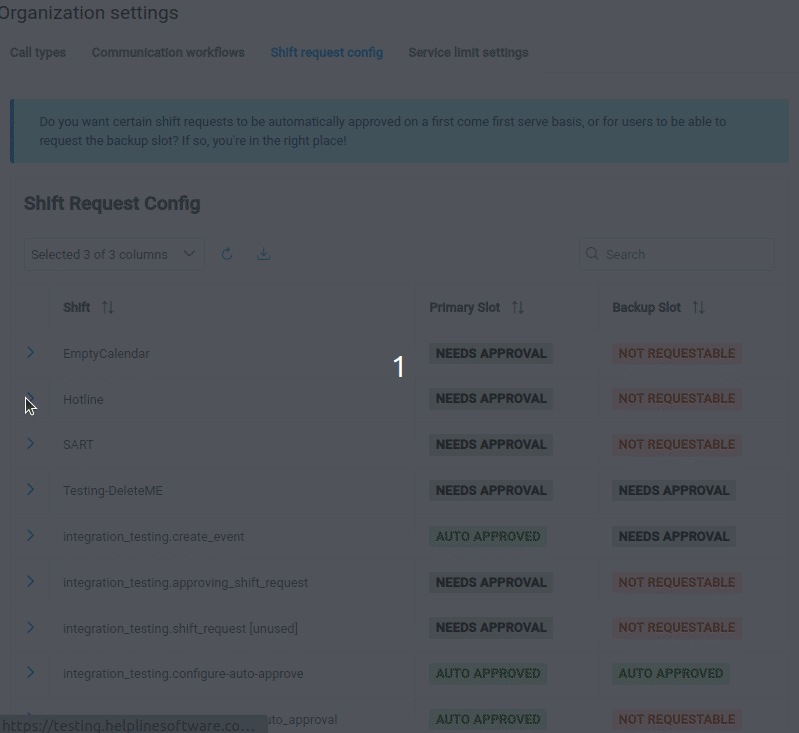799x733 pixels.
Task: Click the integration_testing.create_event shift name
Action: click(x=153, y=536)
